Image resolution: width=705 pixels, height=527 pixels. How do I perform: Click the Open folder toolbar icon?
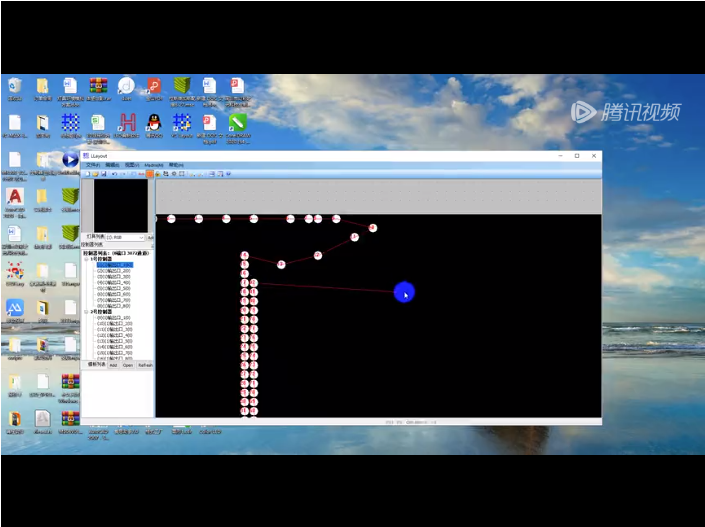(93, 174)
